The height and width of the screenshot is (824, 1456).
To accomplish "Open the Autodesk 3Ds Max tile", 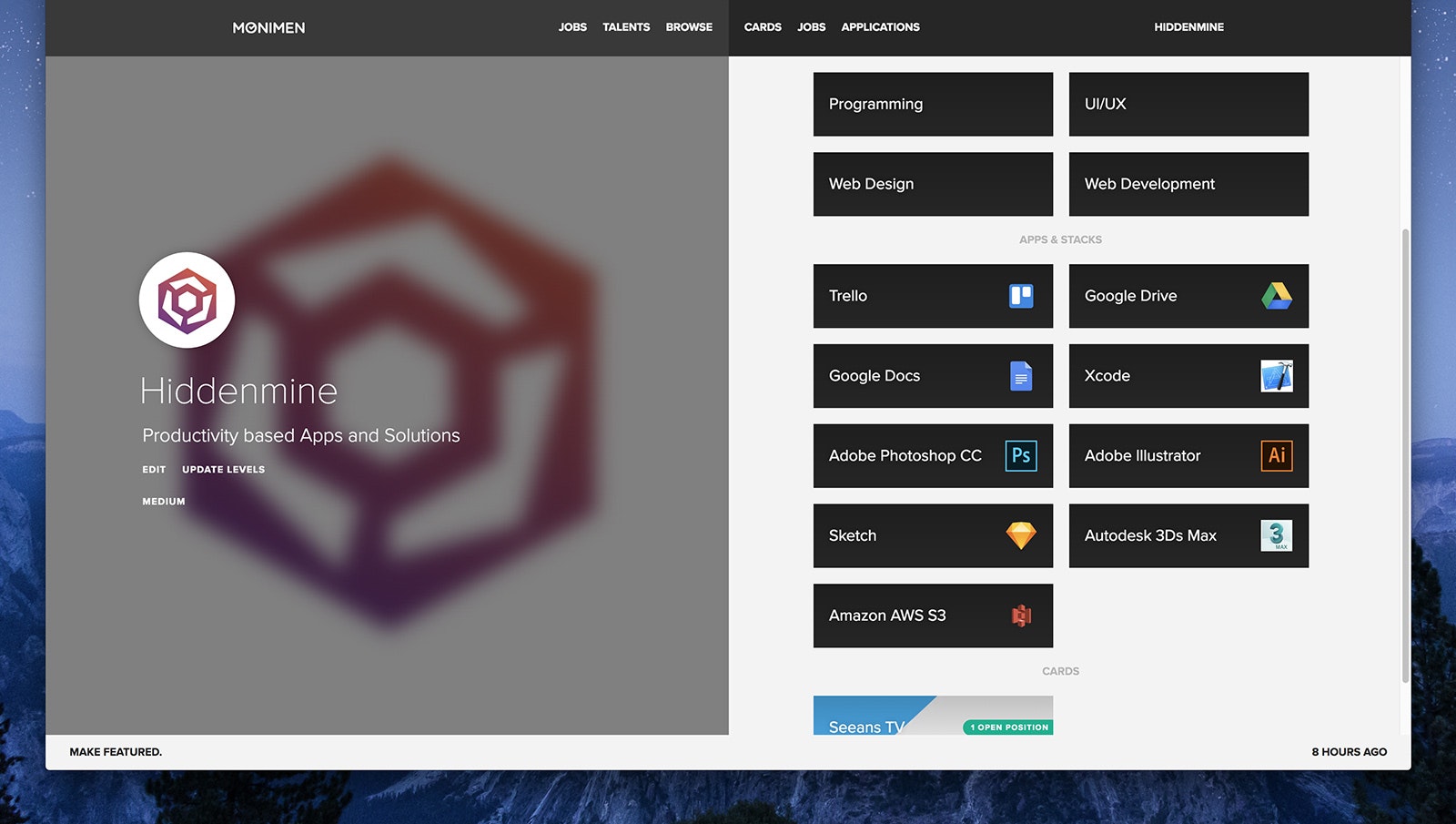I will [x=1188, y=535].
